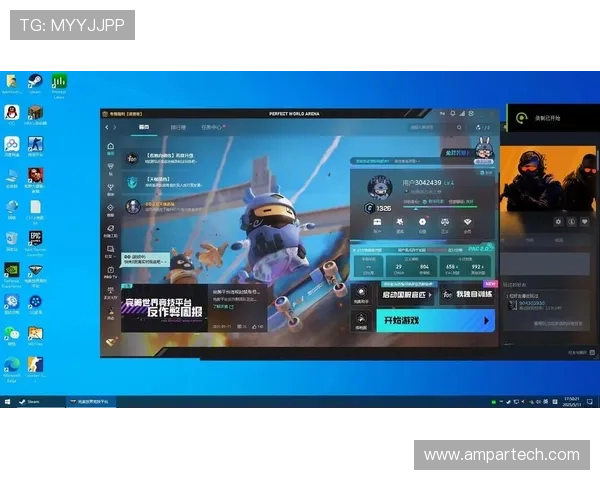Click the rank progress bar under the username

pos(440,207)
